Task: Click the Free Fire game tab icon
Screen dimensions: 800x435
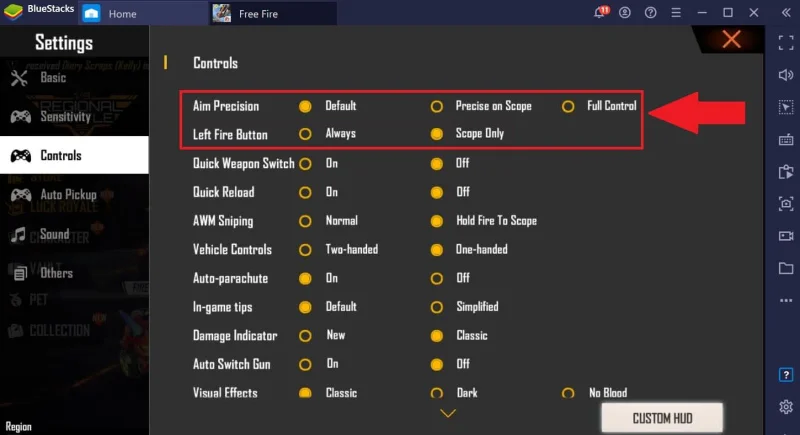Action: [222, 13]
